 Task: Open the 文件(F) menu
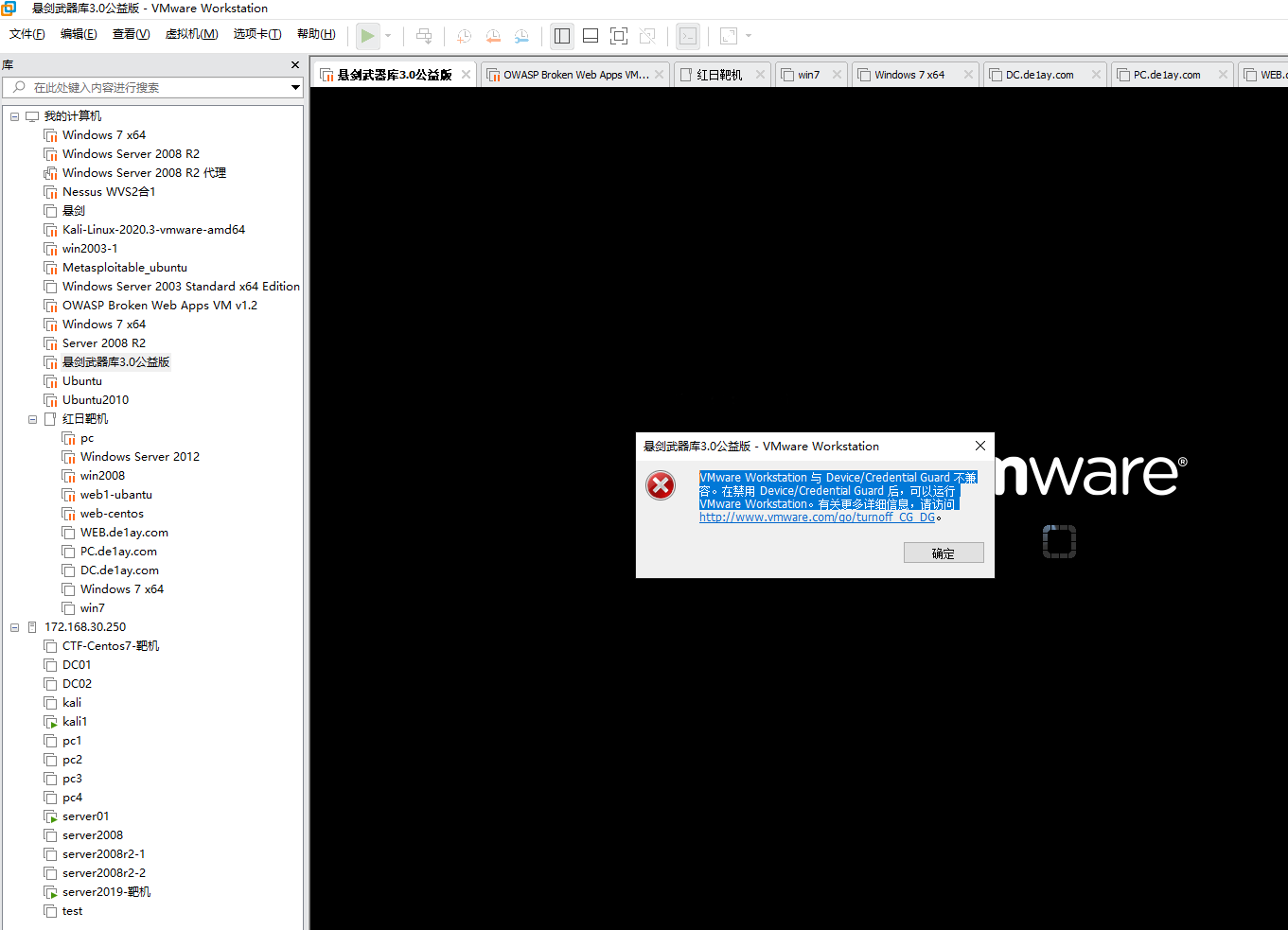tap(27, 34)
